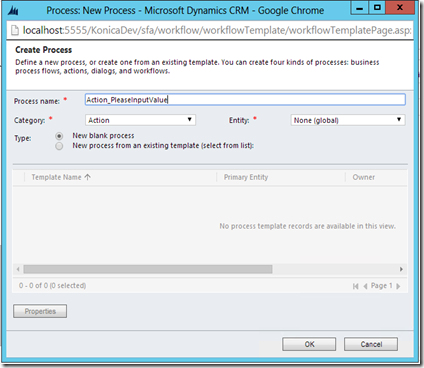Click the 'Entity:' label
The width and height of the screenshot is (424, 368).
click(x=239, y=120)
